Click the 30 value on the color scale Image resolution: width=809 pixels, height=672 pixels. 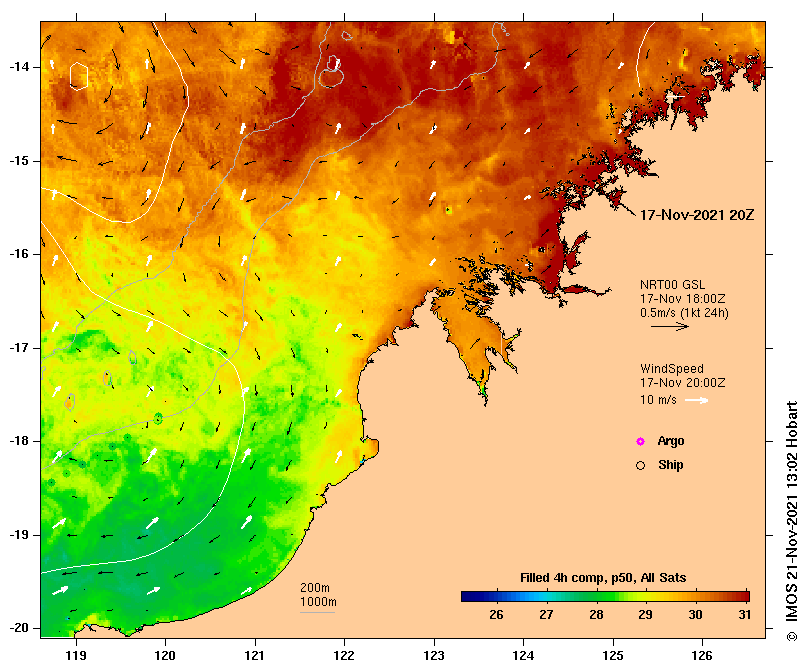(x=695, y=615)
